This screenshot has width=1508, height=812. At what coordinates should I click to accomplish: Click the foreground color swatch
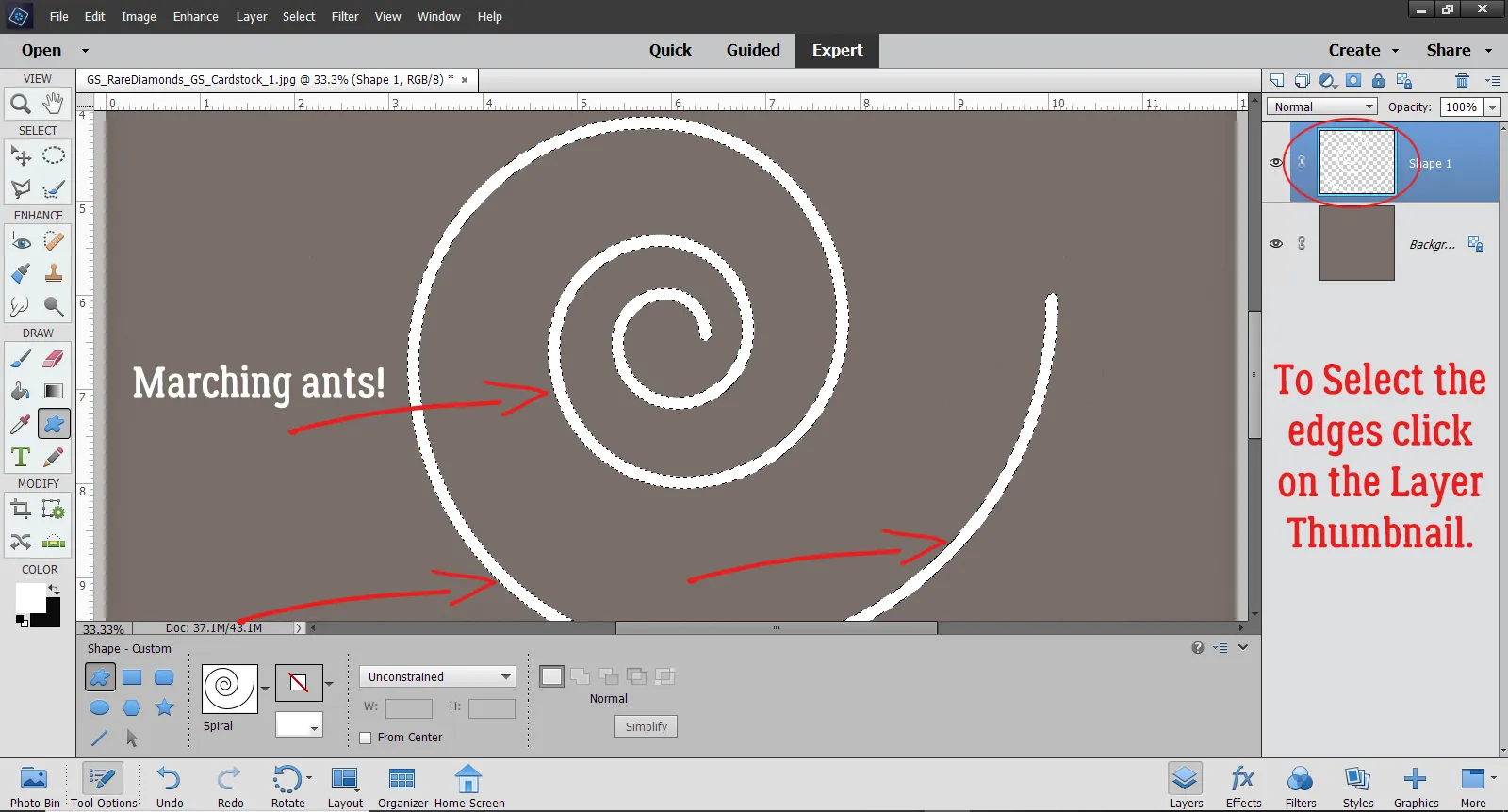[29, 596]
